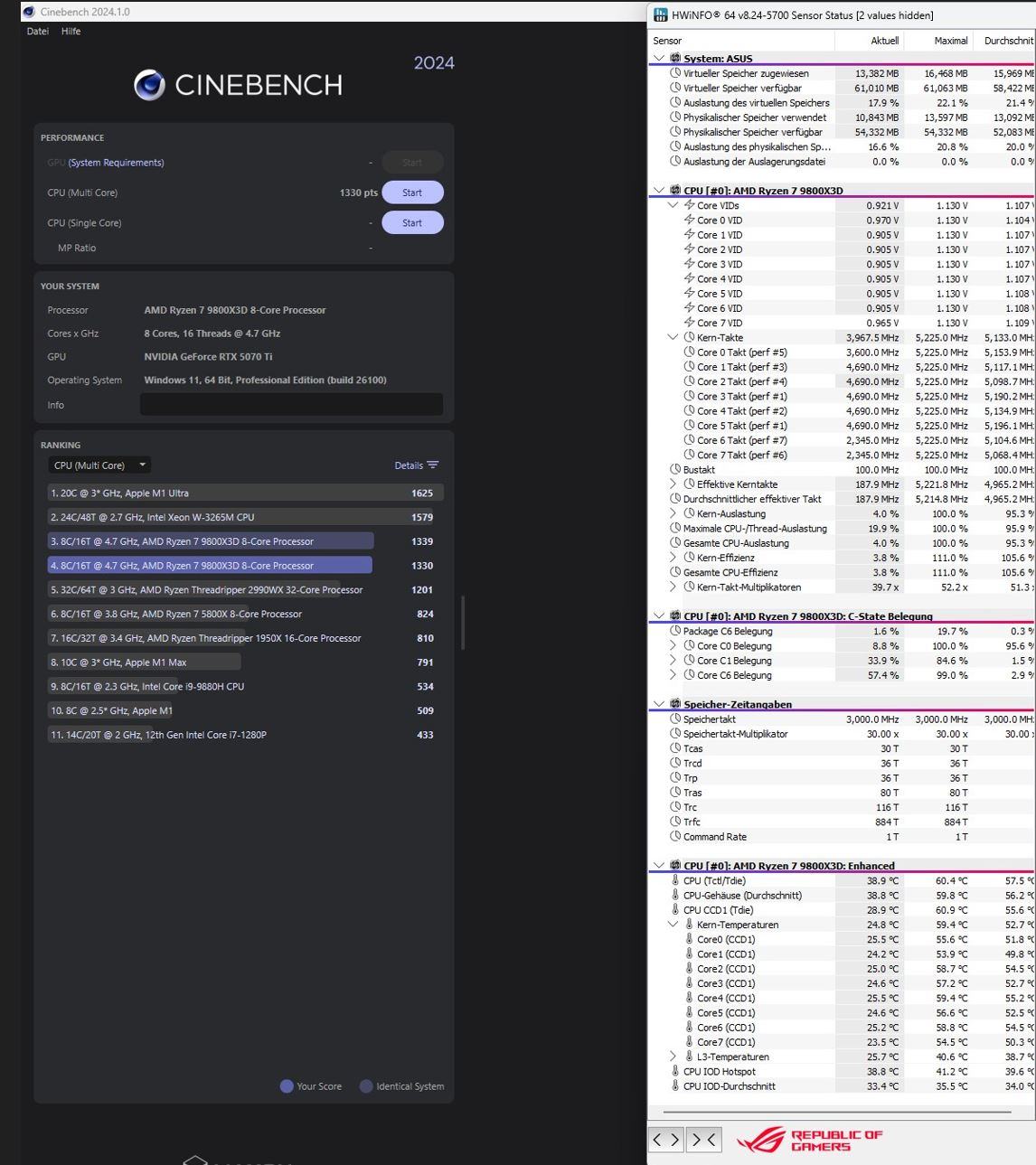Click the clock icon for Core 0 Takt (perf #5)

coord(689,352)
